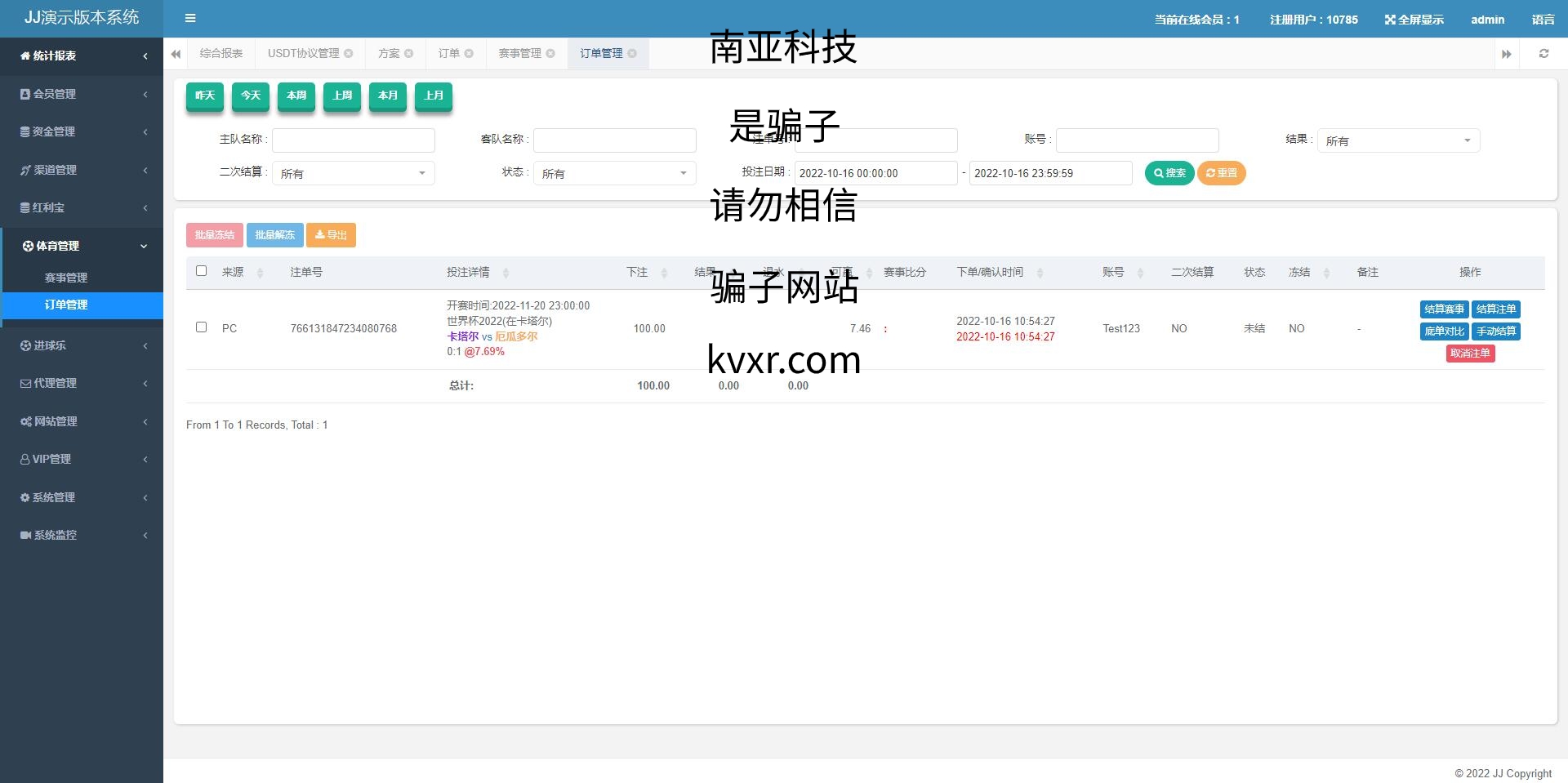This screenshot has width=1568, height=783.
Task: Click the green 搜索 search button
Action: click(x=1169, y=173)
